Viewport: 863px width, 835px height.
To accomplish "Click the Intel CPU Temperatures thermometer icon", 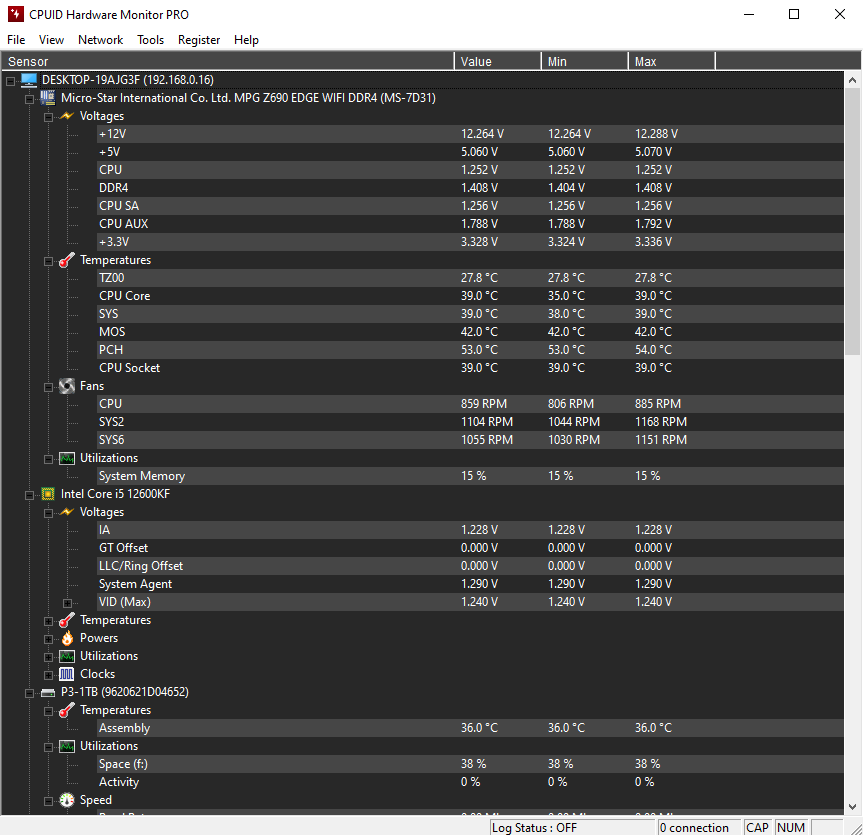I will [67, 620].
